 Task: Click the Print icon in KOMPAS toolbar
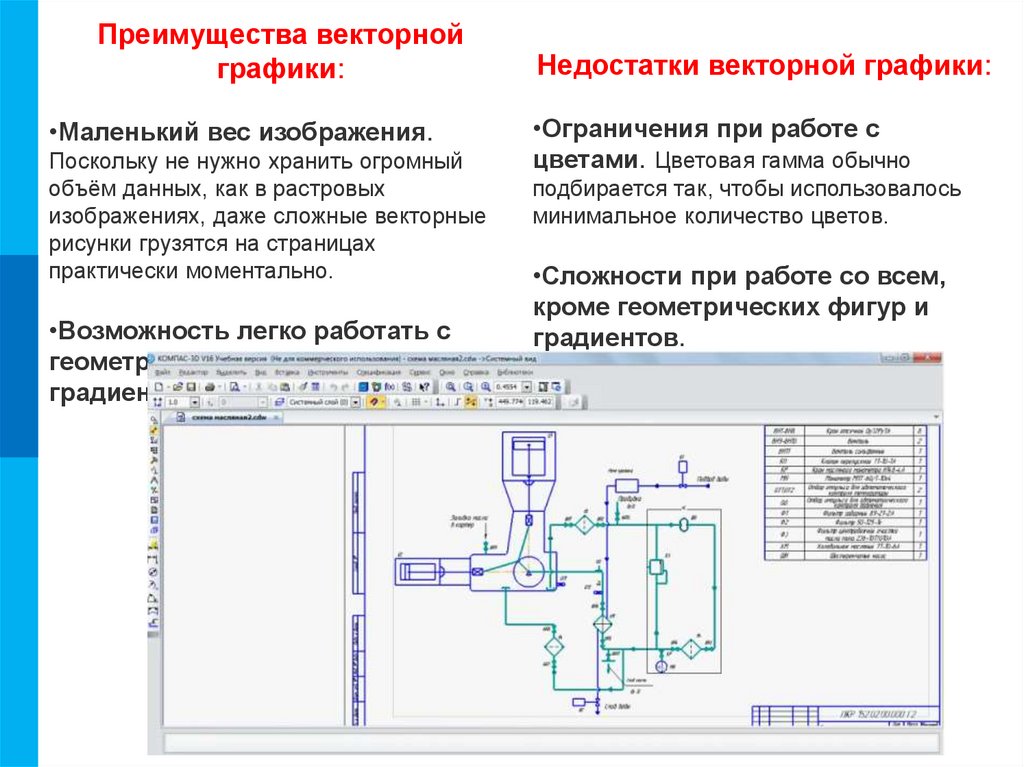point(210,387)
